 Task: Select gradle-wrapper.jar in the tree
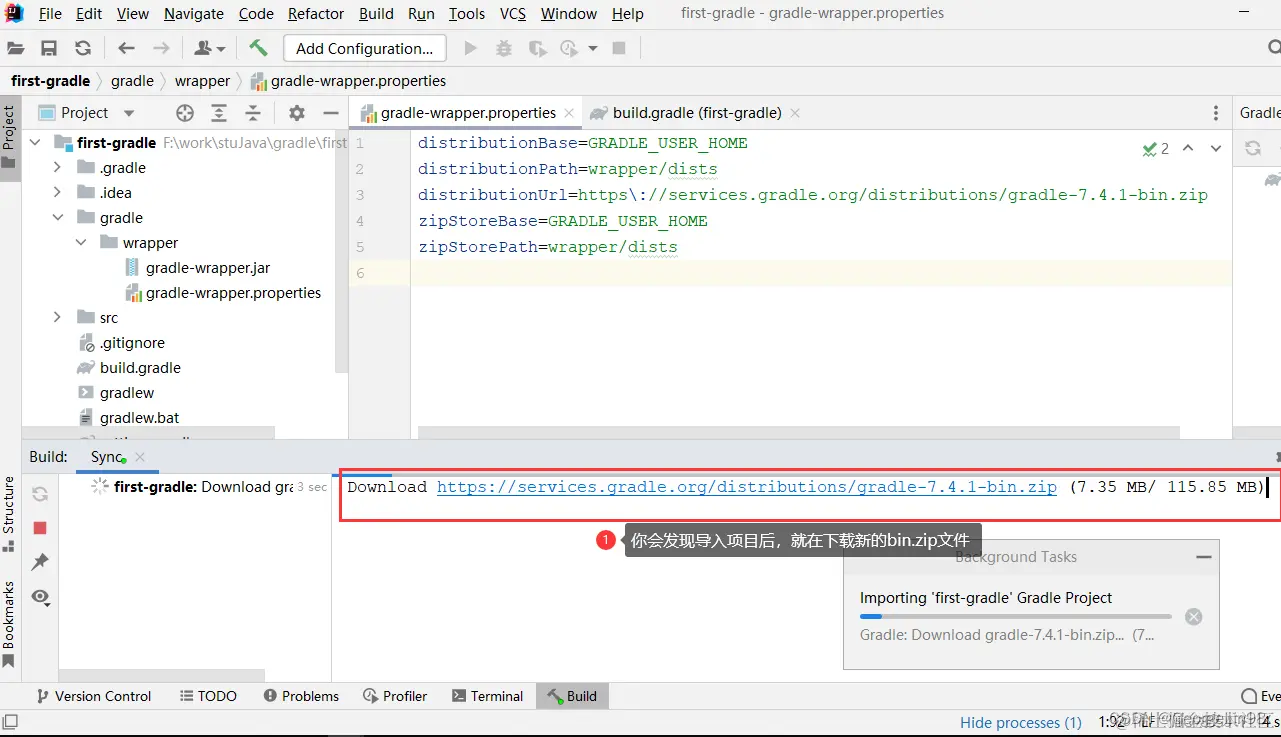point(208,268)
